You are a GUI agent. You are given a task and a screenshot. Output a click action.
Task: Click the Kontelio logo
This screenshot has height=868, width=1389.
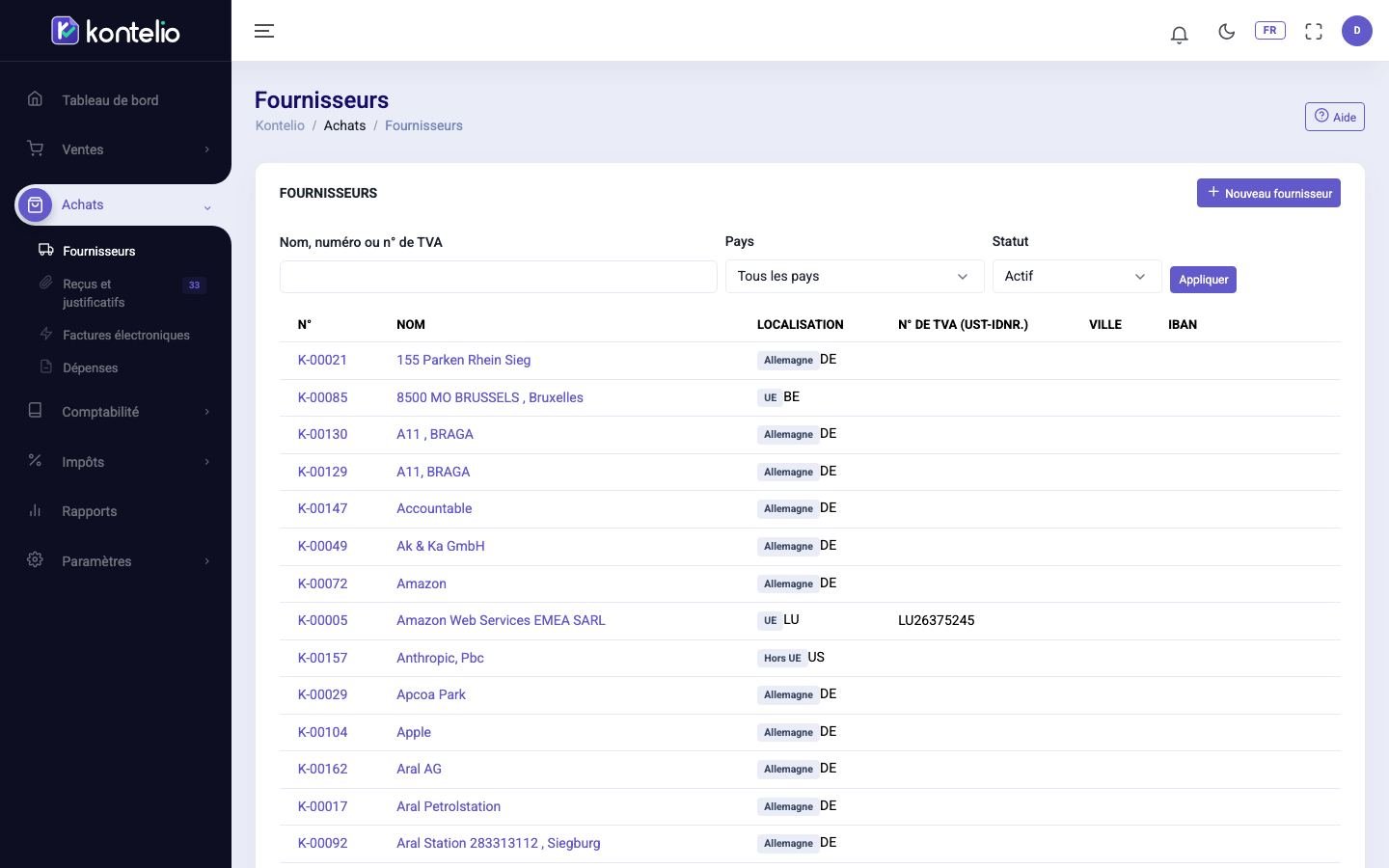coord(116,31)
